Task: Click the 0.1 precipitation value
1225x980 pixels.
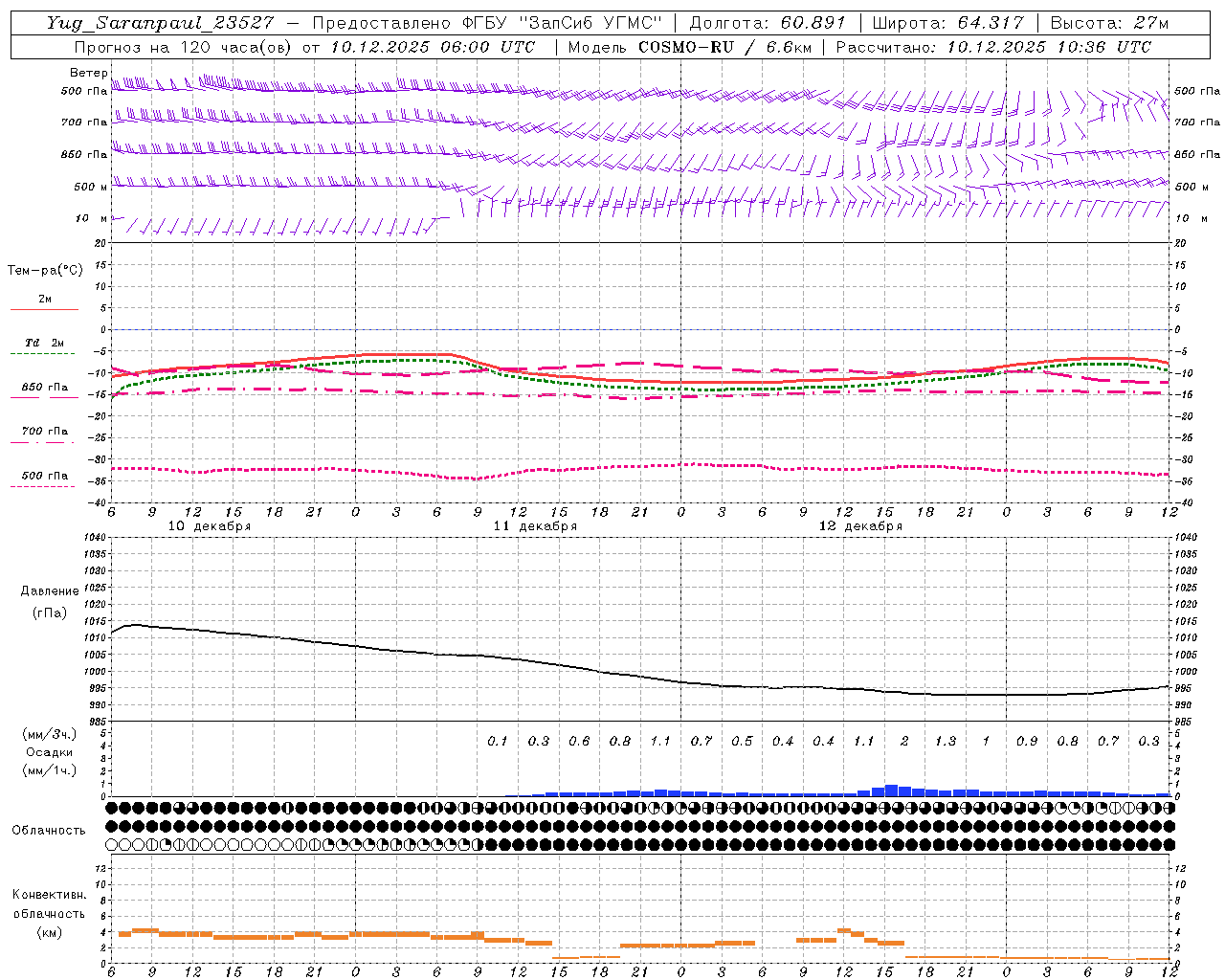Action: [x=498, y=742]
